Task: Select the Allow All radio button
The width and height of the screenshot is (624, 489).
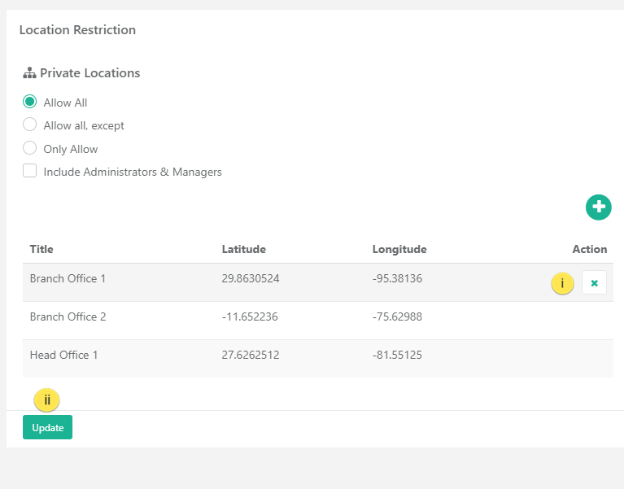Action: pos(30,102)
